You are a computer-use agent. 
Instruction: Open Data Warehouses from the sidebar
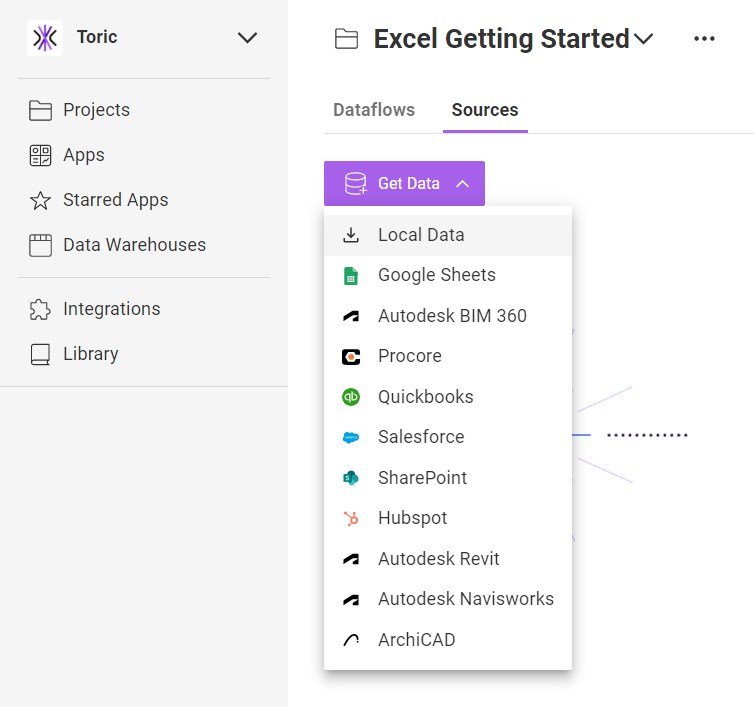pos(134,245)
